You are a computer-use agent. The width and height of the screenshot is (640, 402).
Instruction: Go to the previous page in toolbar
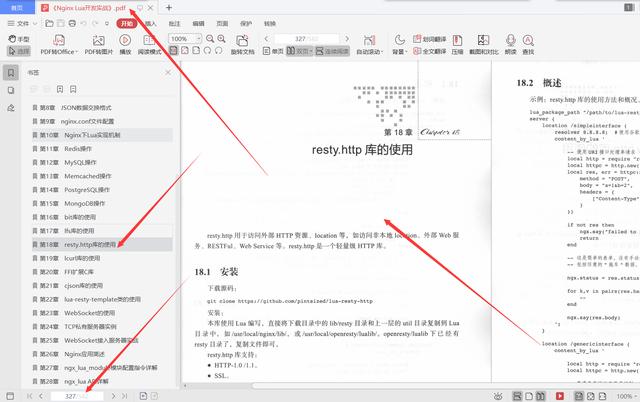(266, 39)
